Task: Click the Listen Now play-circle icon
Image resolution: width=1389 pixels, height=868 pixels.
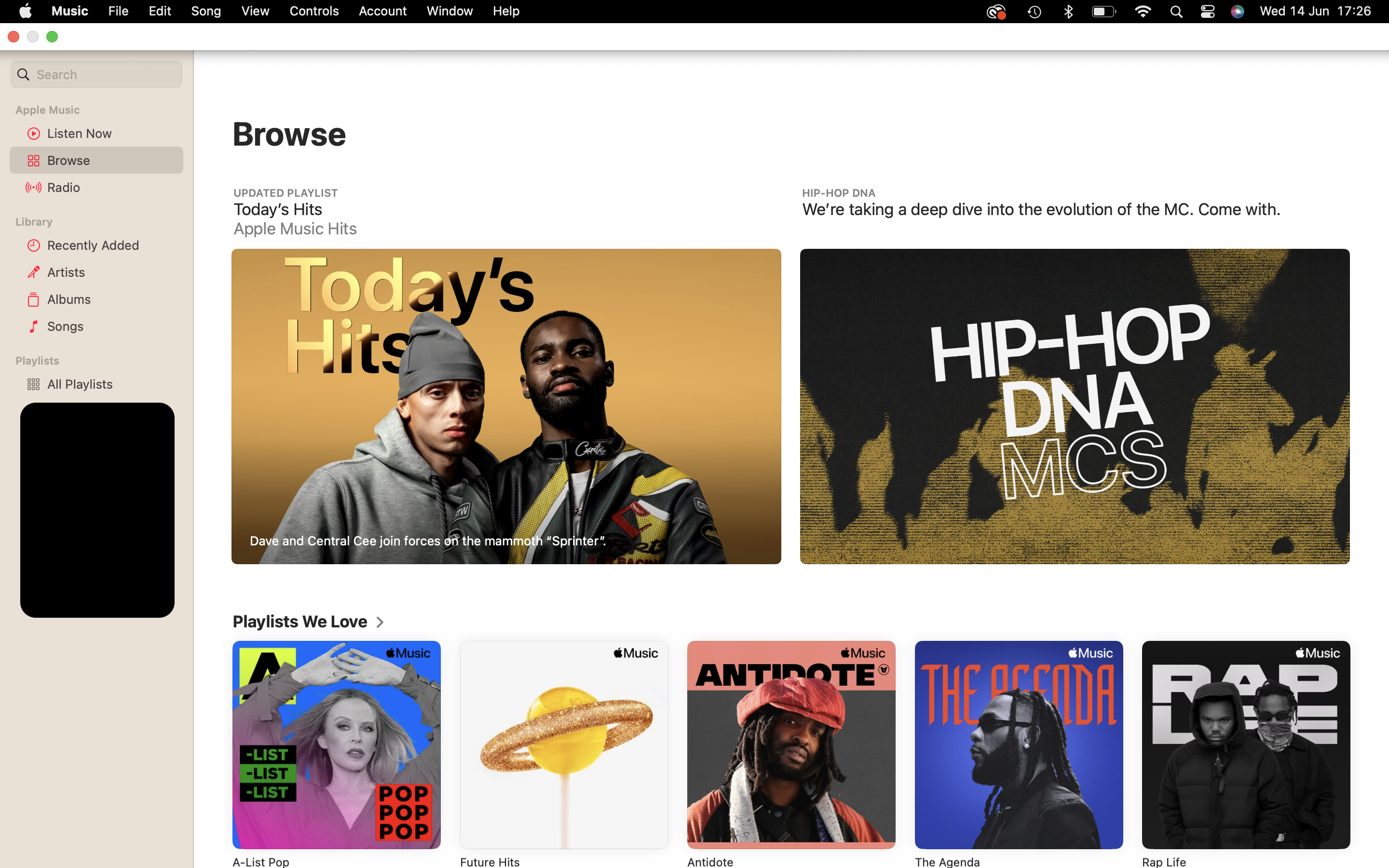Action: (x=34, y=134)
